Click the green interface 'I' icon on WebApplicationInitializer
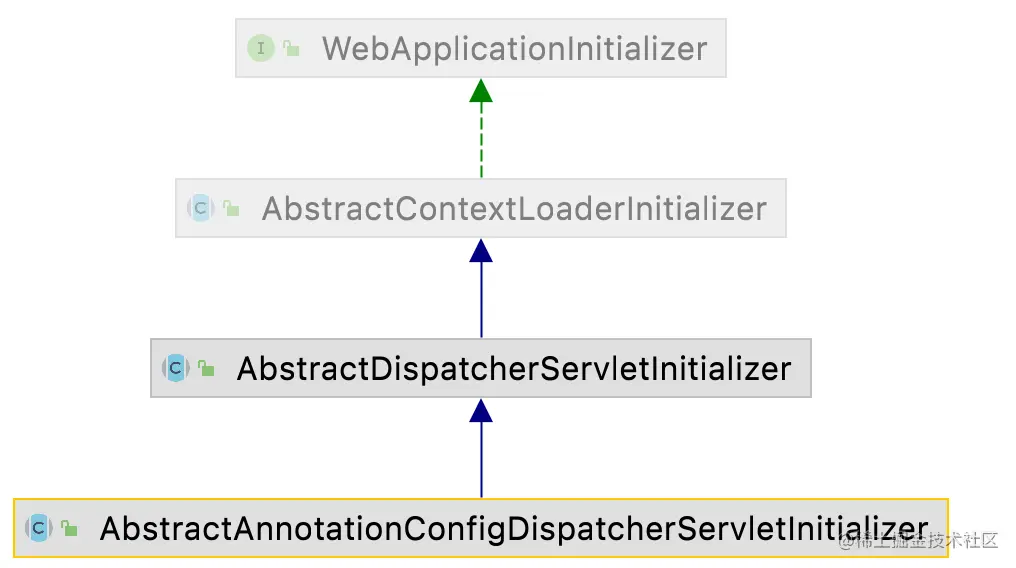 [x=261, y=48]
